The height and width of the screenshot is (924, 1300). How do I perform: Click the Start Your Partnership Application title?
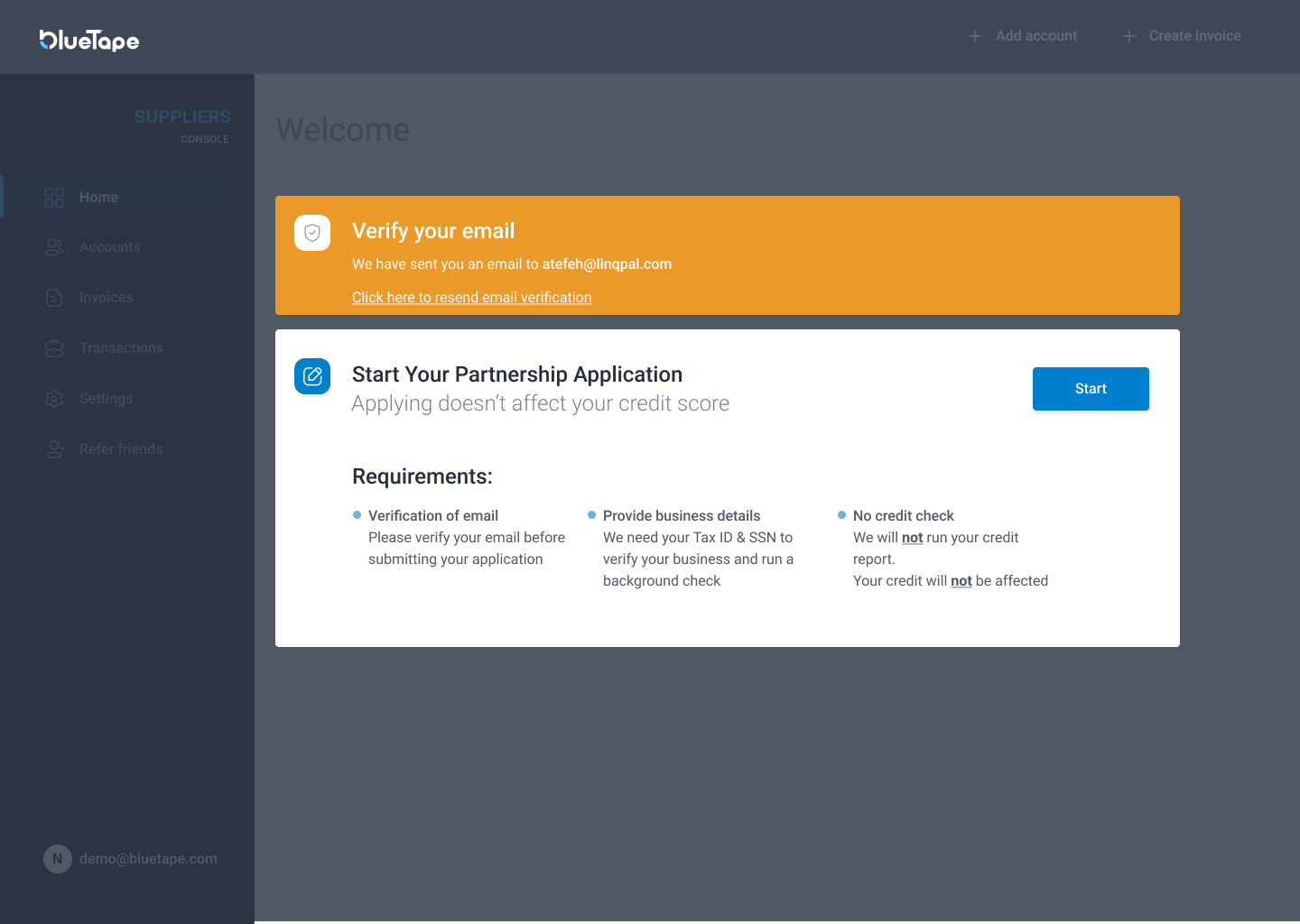tap(517, 374)
